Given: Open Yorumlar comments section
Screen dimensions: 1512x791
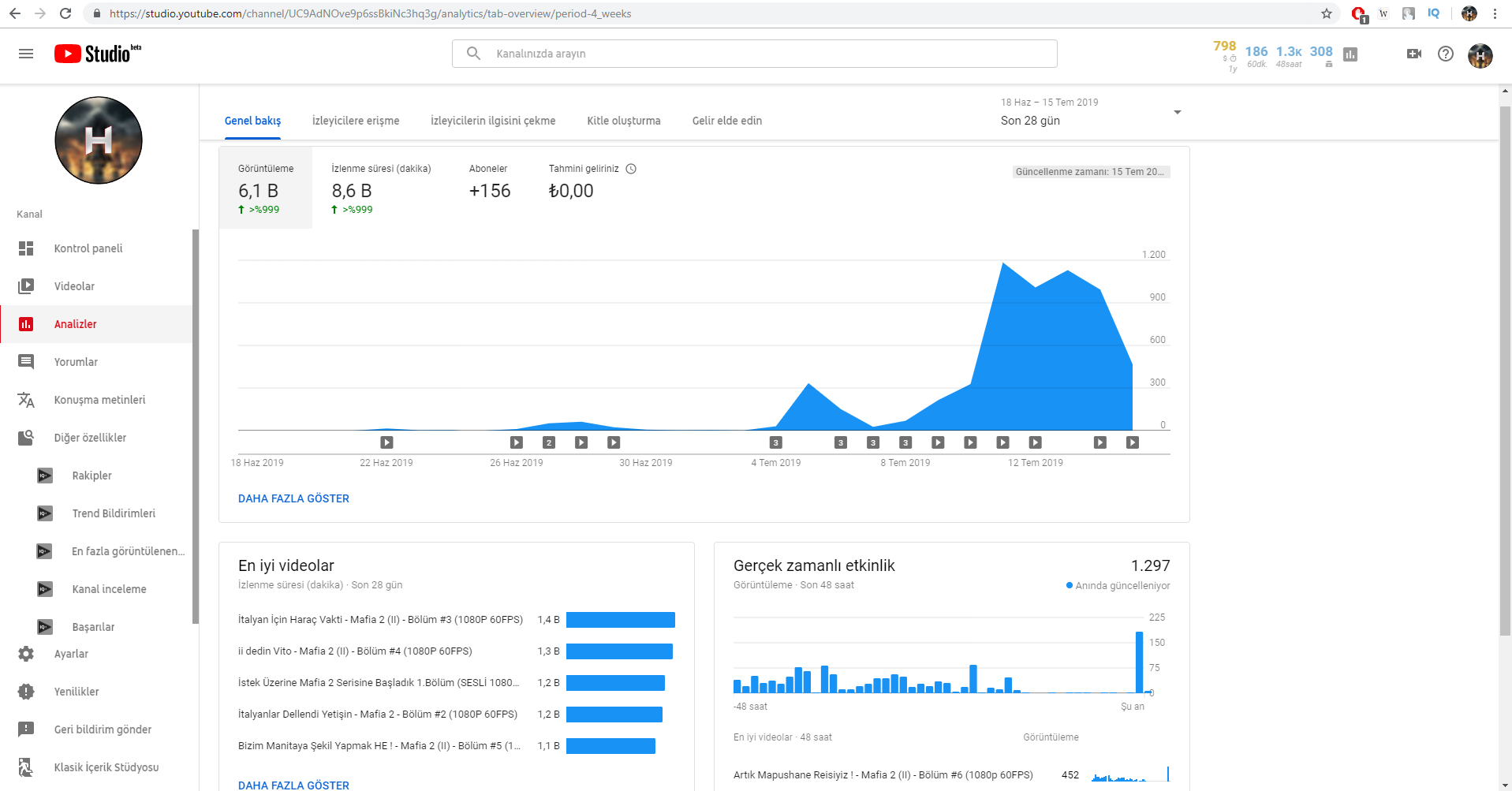Looking at the screenshot, I should click(x=76, y=362).
